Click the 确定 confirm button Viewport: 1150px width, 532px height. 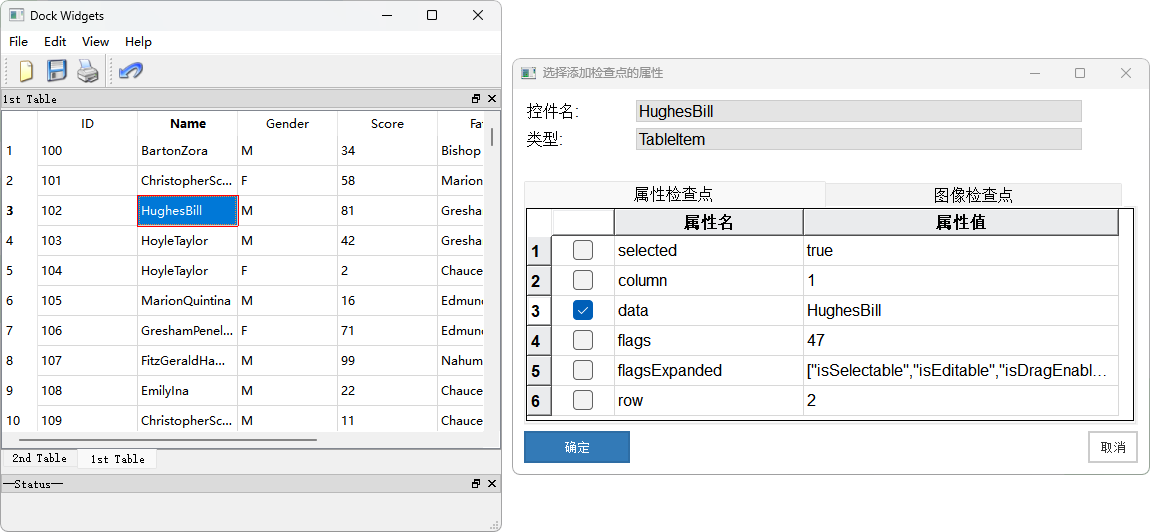(x=577, y=448)
